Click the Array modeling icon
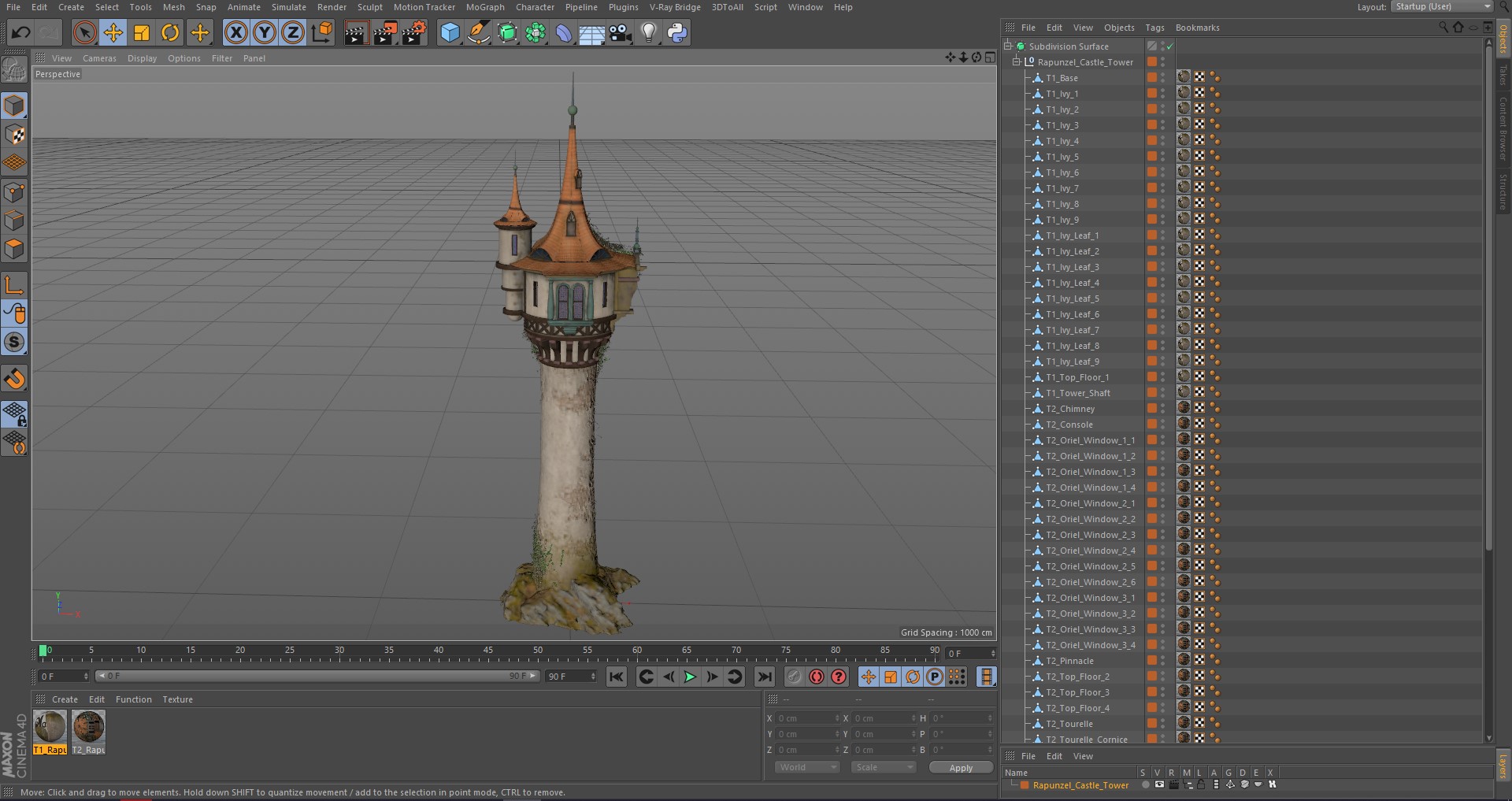The image size is (1512, 801). pos(535,32)
